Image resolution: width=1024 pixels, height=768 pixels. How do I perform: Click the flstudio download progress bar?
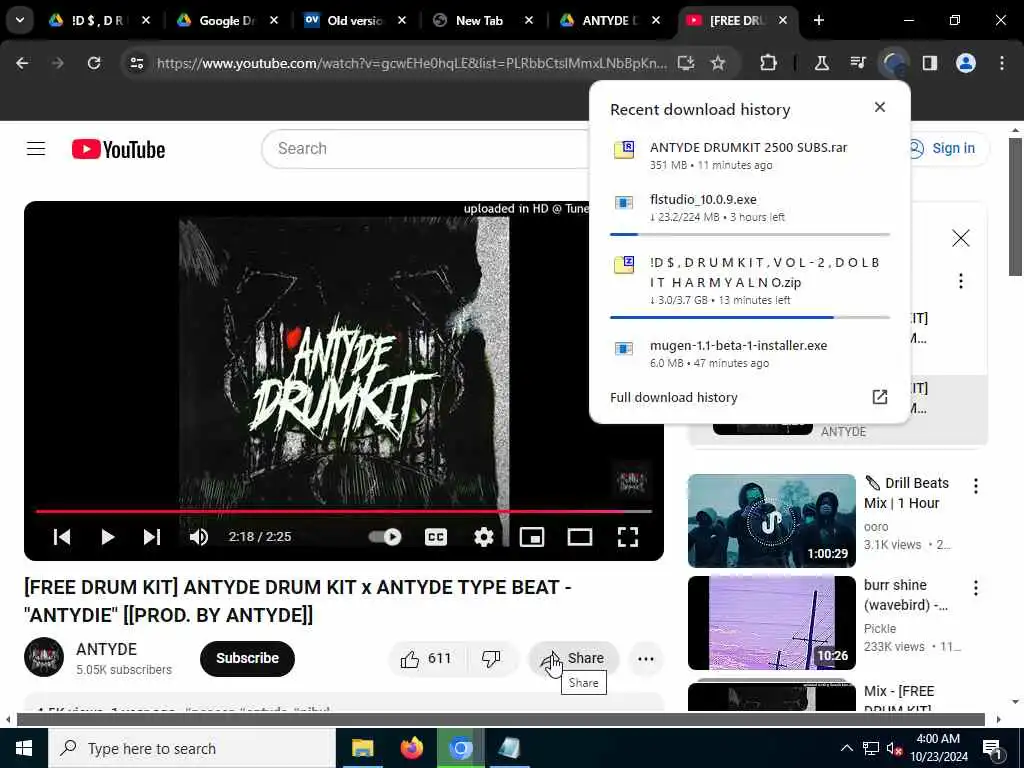749,234
